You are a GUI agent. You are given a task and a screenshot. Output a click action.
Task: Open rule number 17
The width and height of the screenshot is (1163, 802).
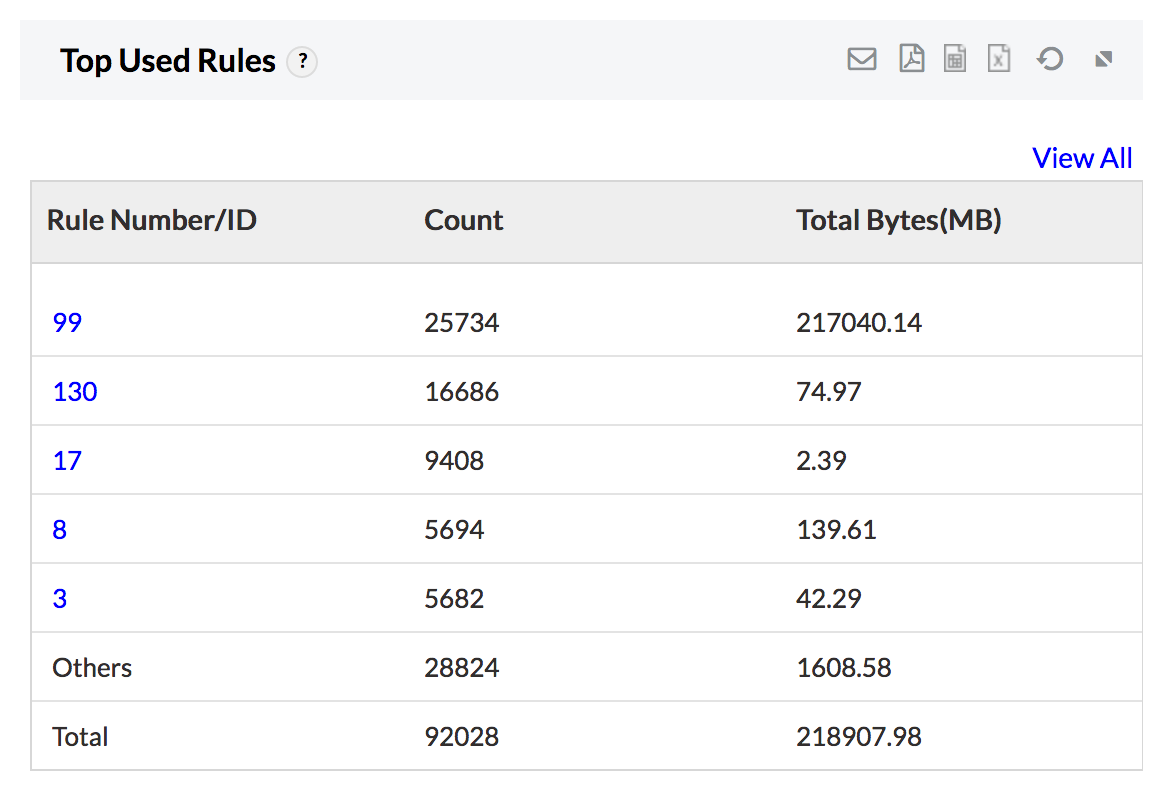(x=67, y=460)
